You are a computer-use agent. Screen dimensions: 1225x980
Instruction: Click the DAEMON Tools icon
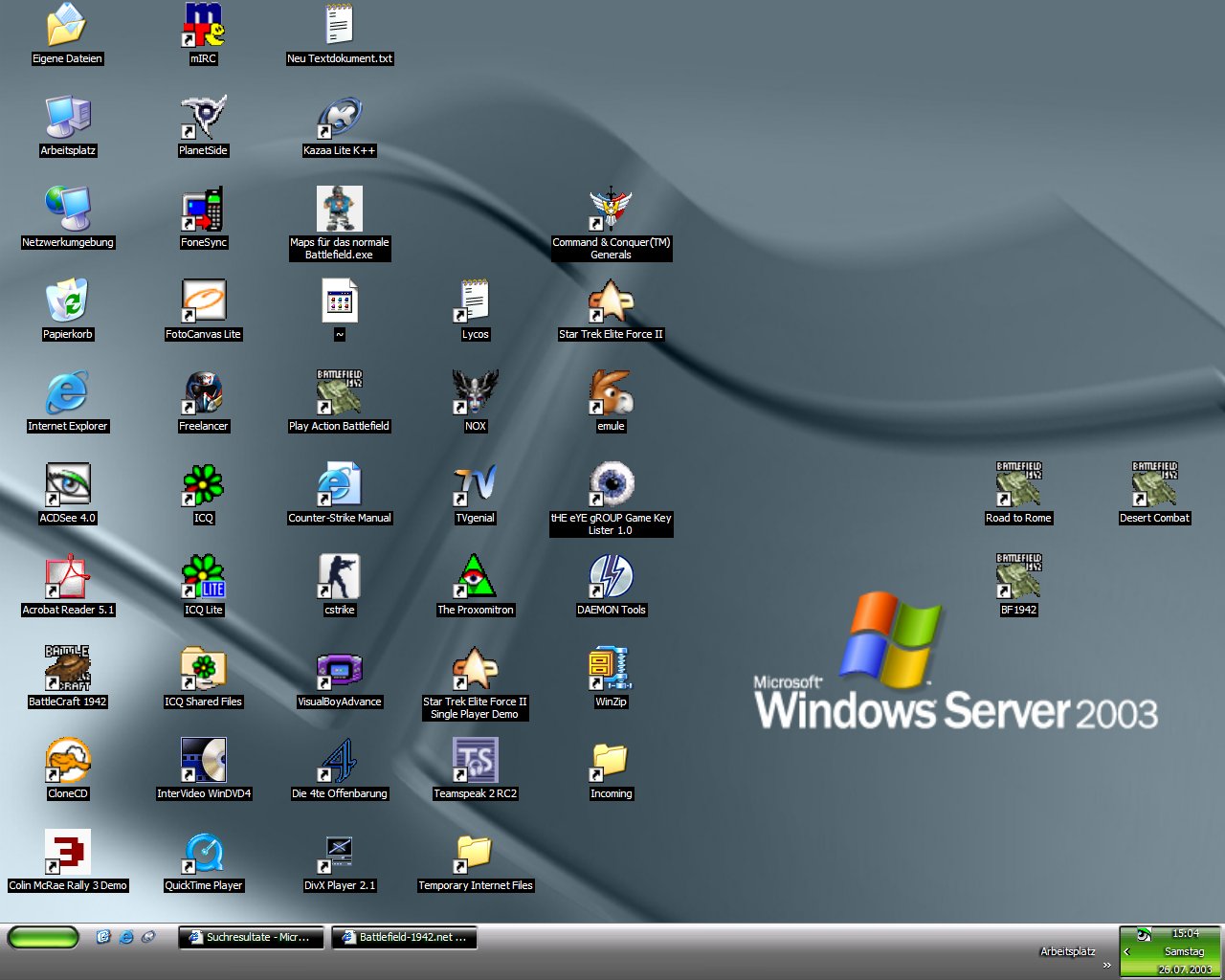click(611, 577)
